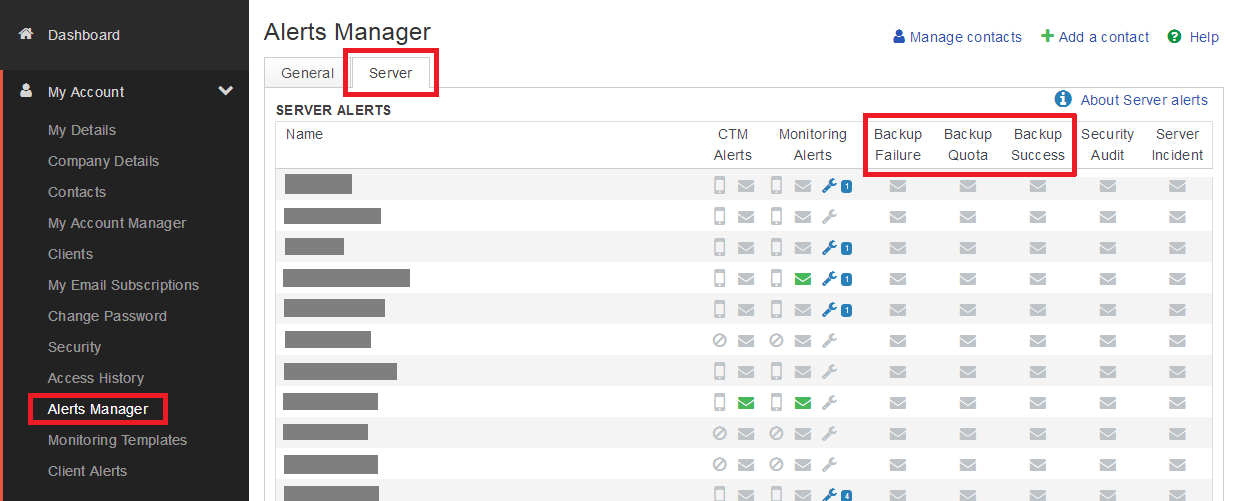This screenshot has height=501, width=1233.
Task: Click the Manage contacts person icon
Action: coord(898,37)
